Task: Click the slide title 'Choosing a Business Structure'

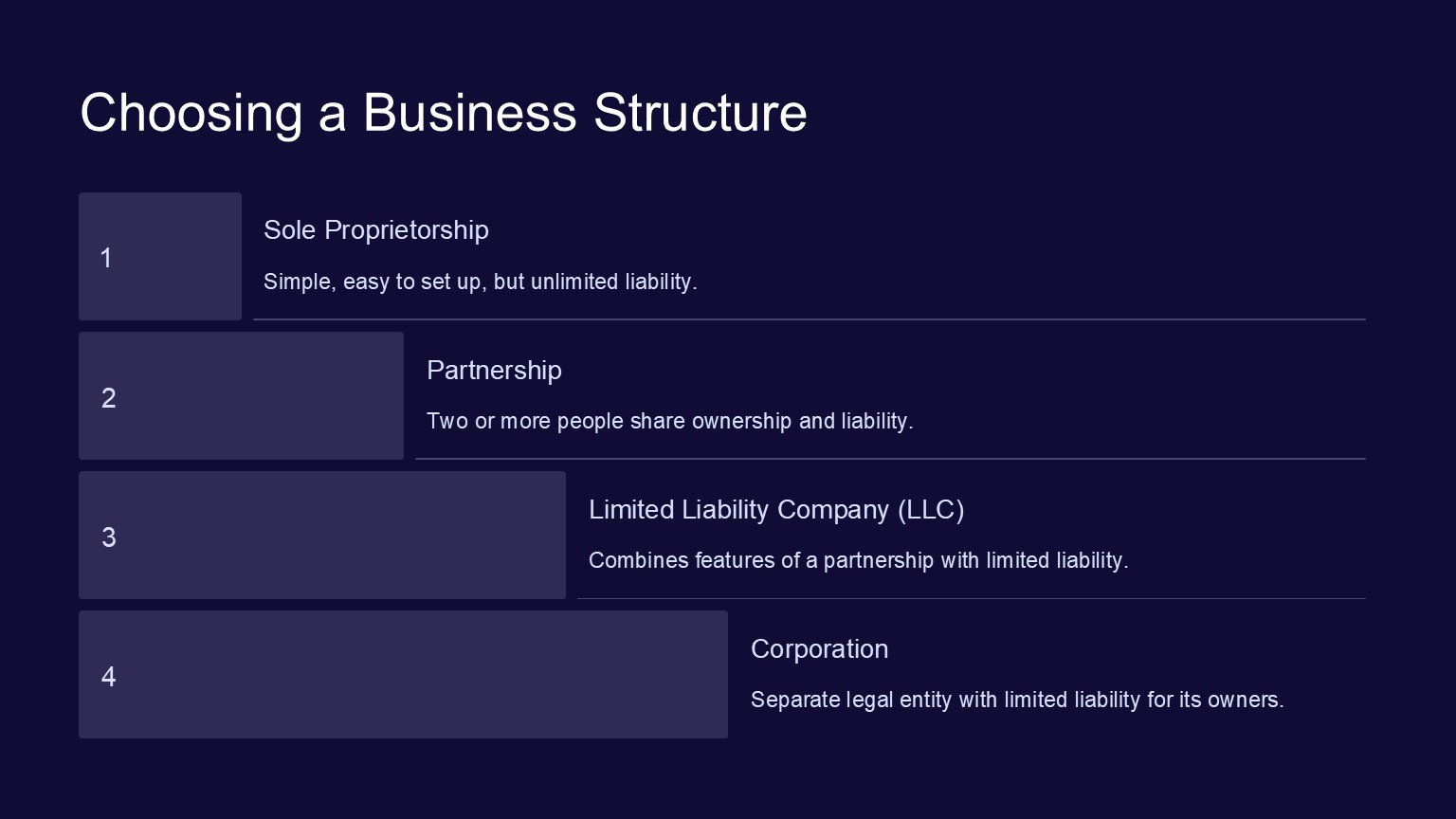Action: [443, 113]
